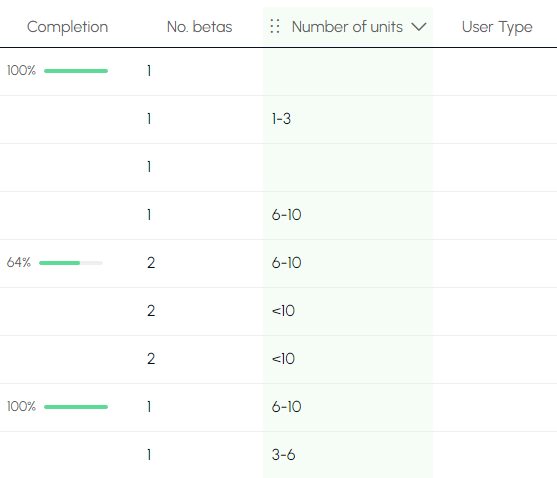Click the No. betas value 2 in the 64% row
The height and width of the screenshot is (478, 557).
(x=151, y=263)
